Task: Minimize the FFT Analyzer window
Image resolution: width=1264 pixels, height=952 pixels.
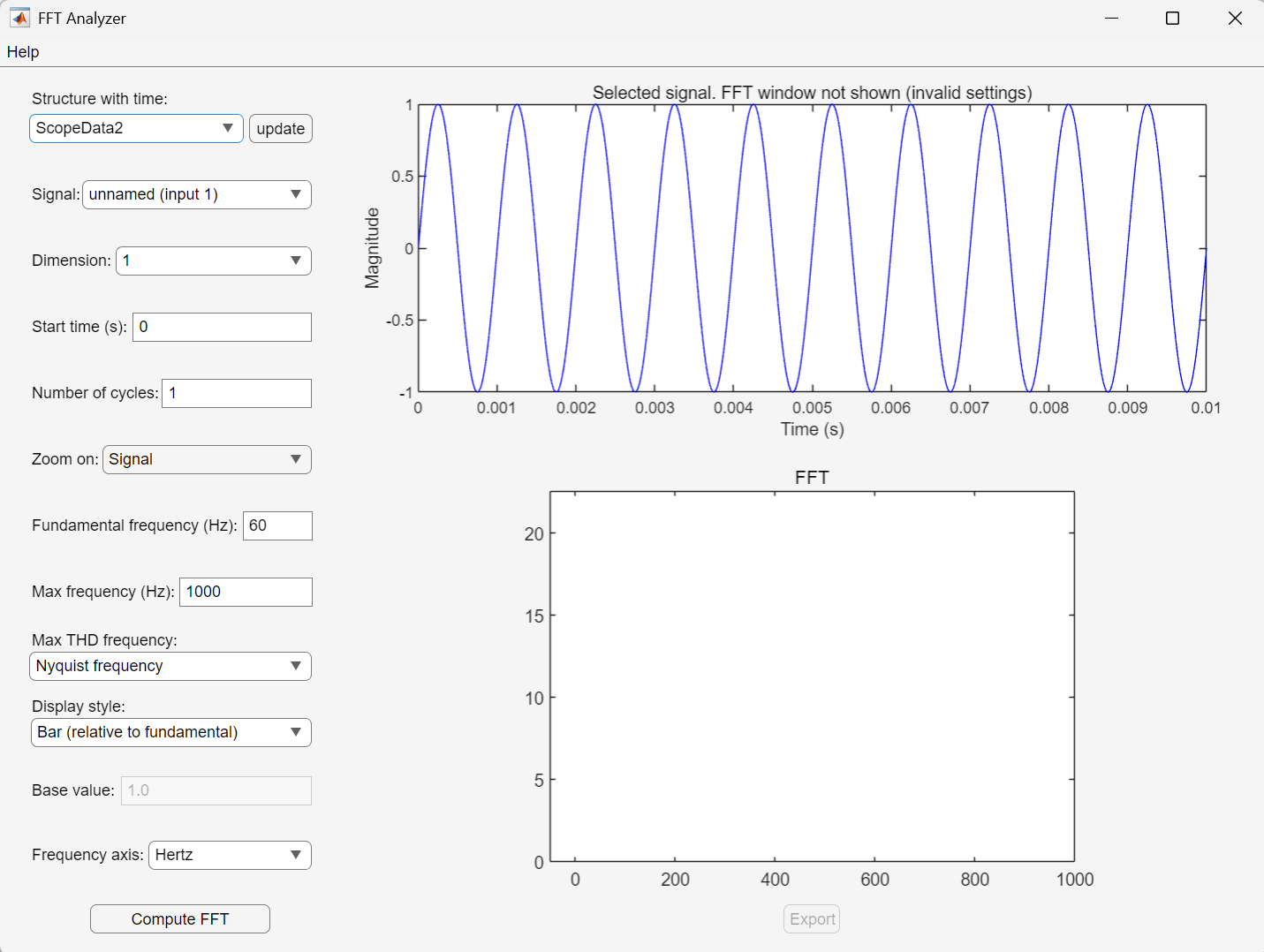Action: (1111, 18)
